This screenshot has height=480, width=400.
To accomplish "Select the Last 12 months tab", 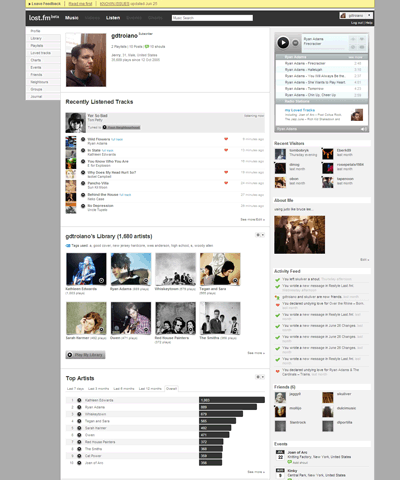I will (x=150, y=389).
